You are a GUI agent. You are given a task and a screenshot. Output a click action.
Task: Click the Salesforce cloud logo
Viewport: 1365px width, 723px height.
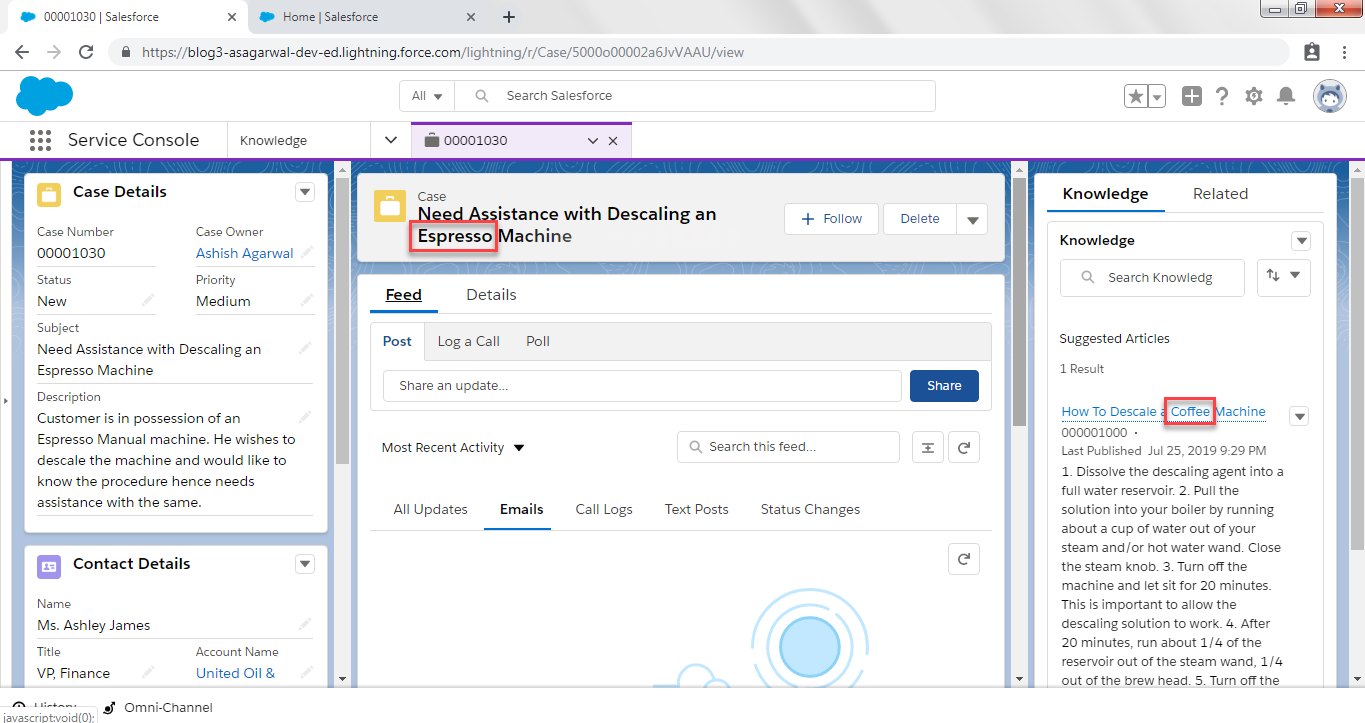point(45,96)
